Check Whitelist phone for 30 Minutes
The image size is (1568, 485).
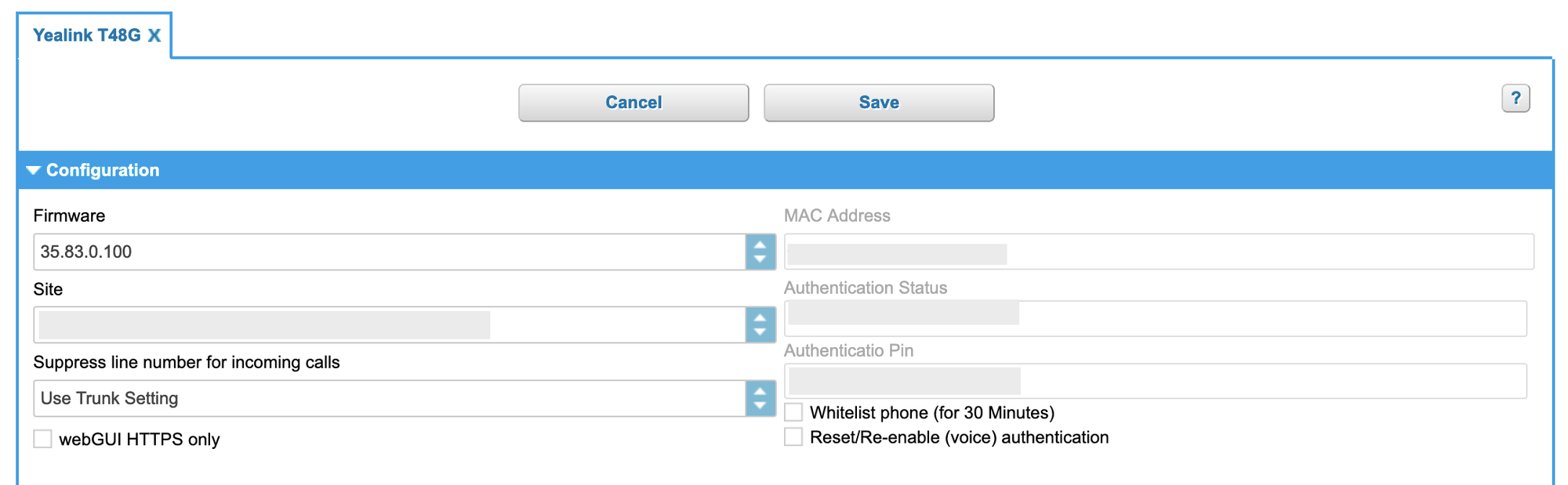793,412
